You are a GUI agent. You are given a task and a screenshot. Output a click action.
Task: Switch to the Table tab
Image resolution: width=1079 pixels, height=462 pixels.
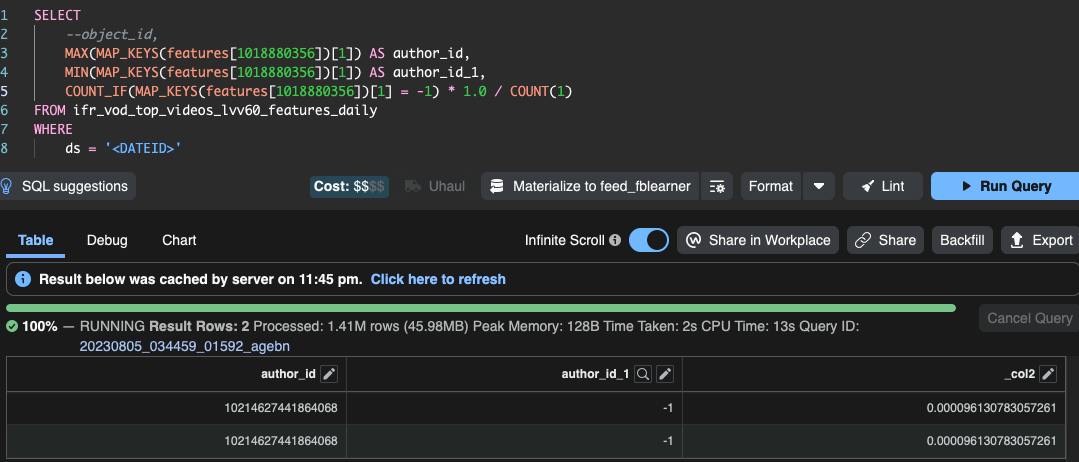[35, 240]
